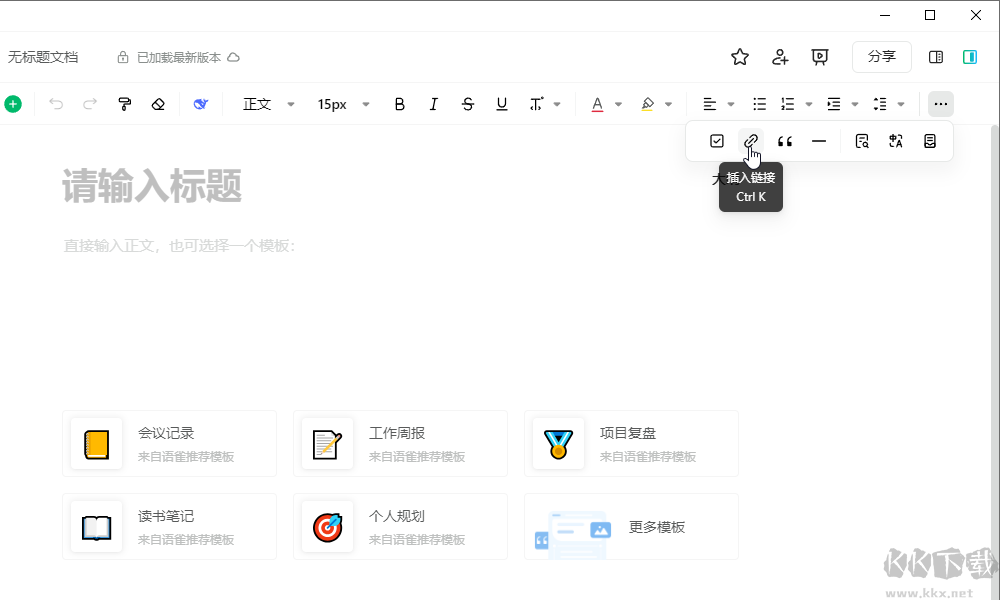Toggle bold formatting
The width and height of the screenshot is (1000, 600).
click(x=399, y=103)
